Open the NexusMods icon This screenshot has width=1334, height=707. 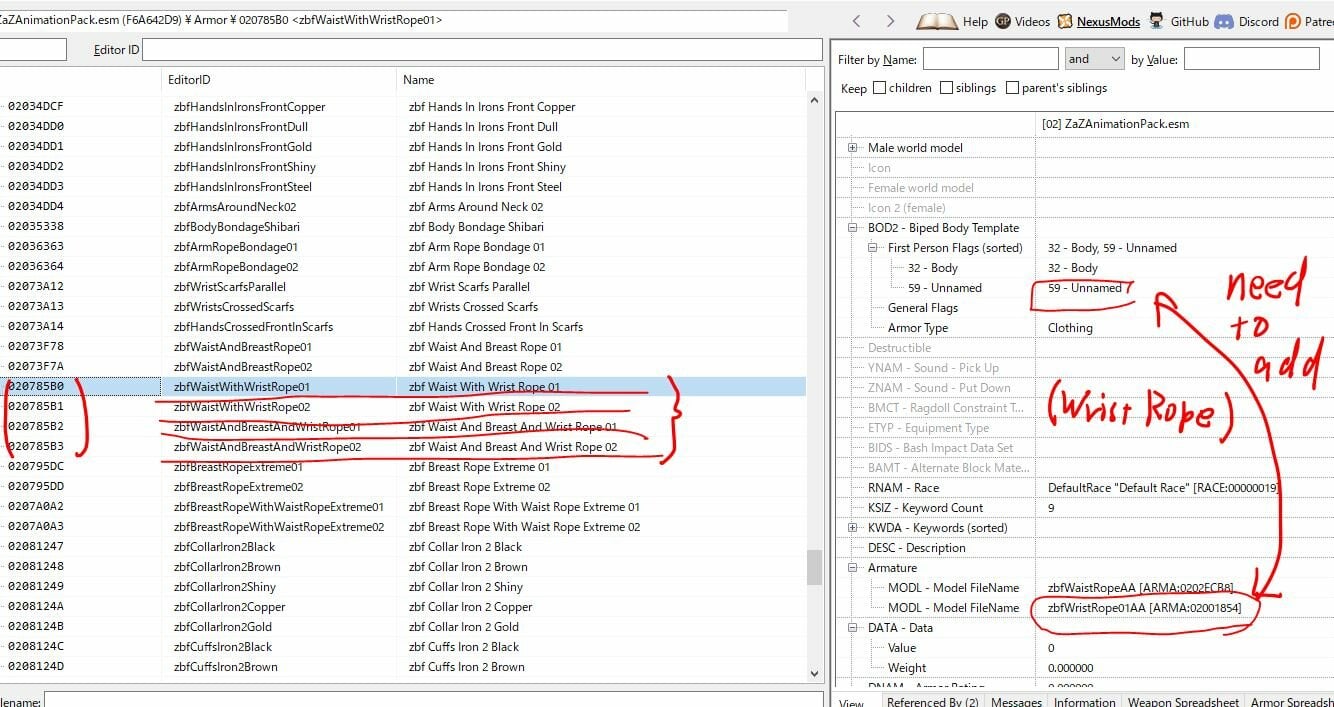coord(1065,21)
